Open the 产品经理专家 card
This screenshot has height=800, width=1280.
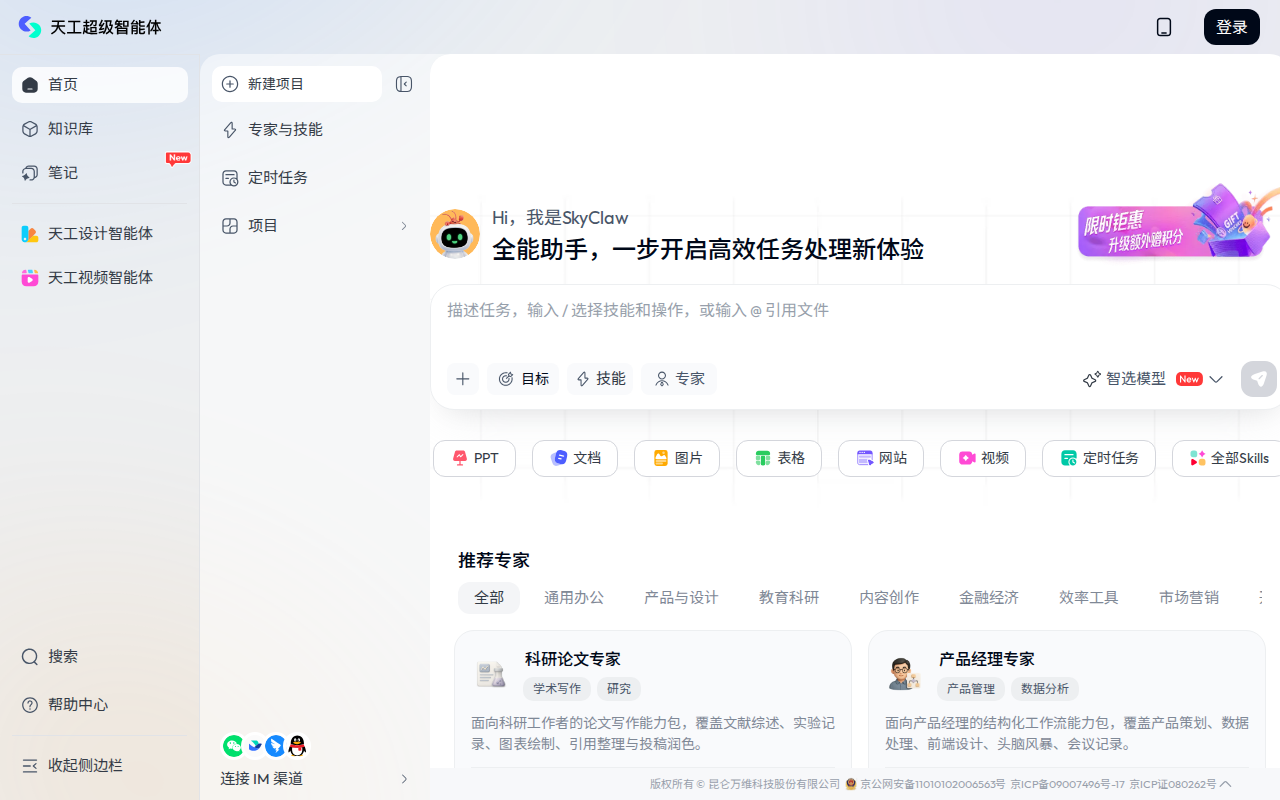(1067, 700)
